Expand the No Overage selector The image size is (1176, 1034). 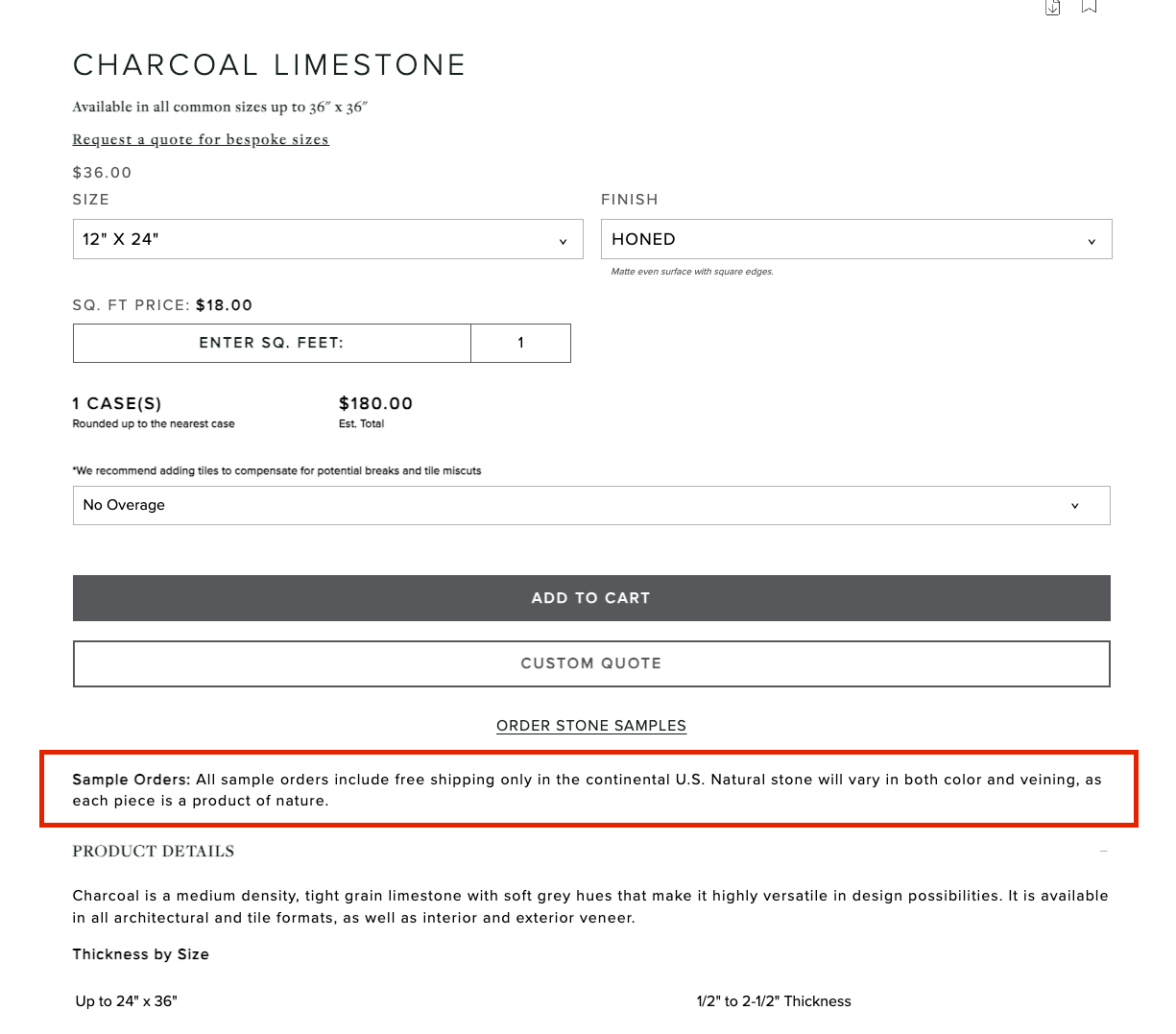[590, 506]
